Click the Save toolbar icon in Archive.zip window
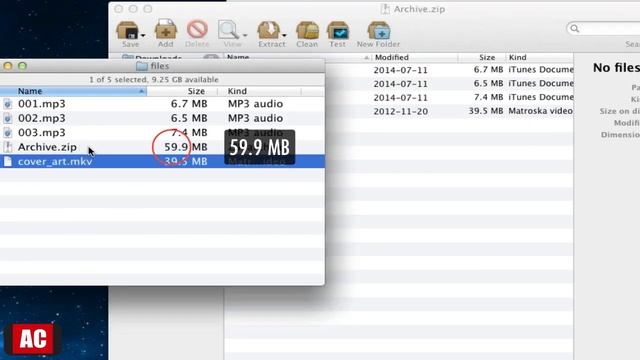The image size is (640, 360). pos(127,30)
